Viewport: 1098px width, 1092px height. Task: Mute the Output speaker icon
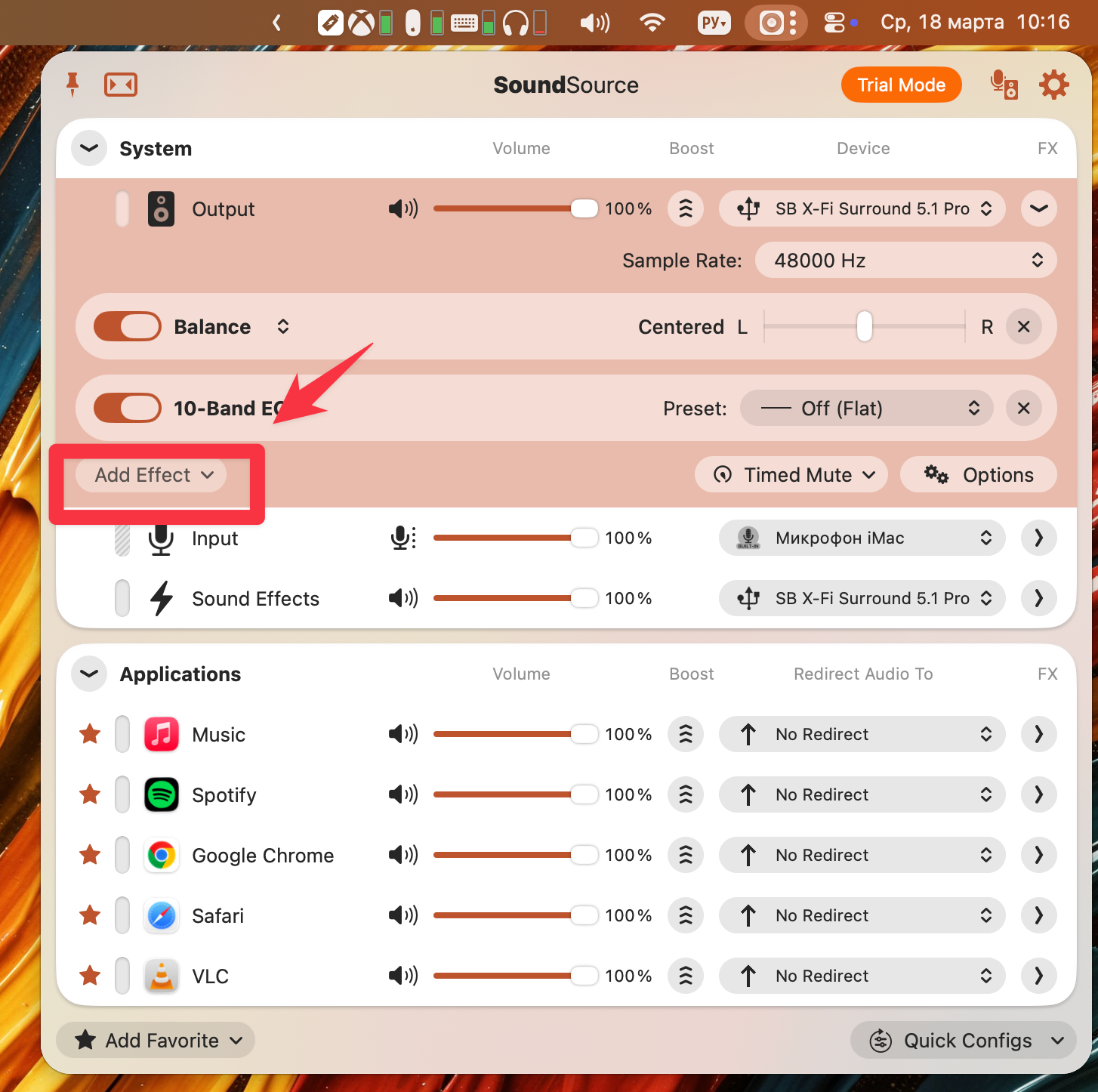click(x=403, y=208)
